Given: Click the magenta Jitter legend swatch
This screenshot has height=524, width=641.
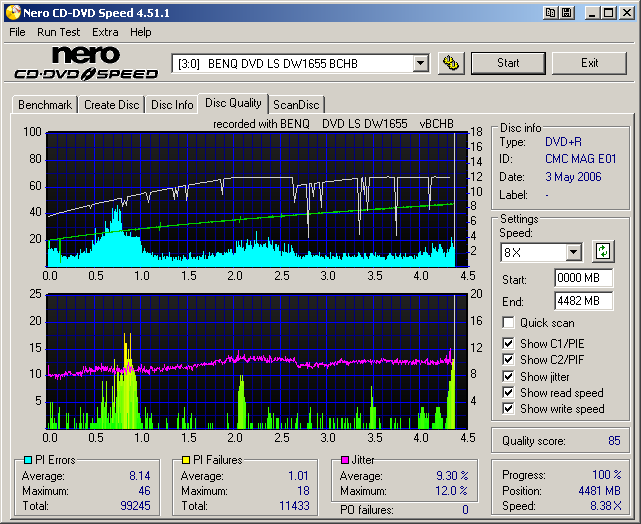Looking at the screenshot, I should pos(345,460).
